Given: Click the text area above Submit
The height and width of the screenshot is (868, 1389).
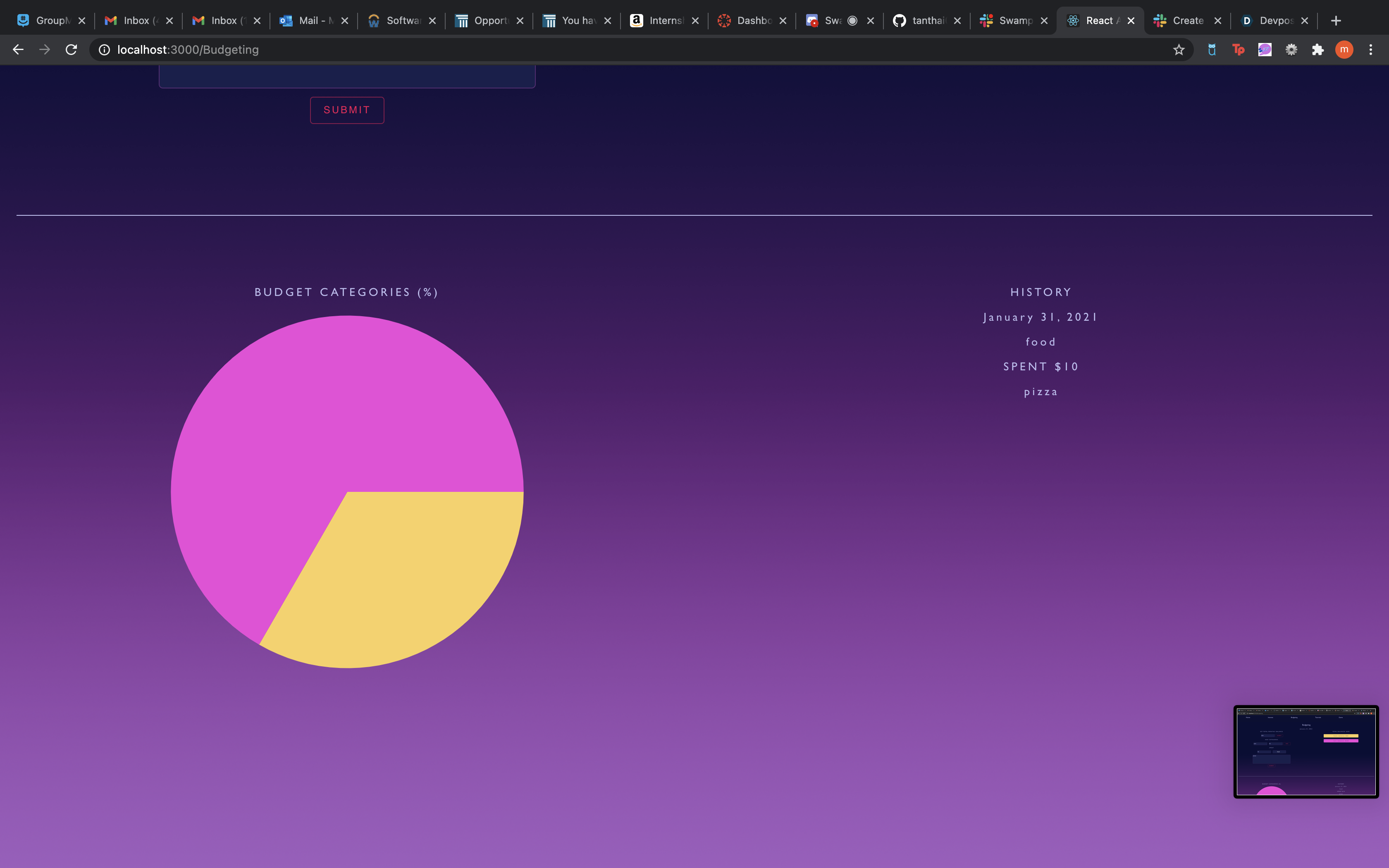Looking at the screenshot, I should (347, 76).
